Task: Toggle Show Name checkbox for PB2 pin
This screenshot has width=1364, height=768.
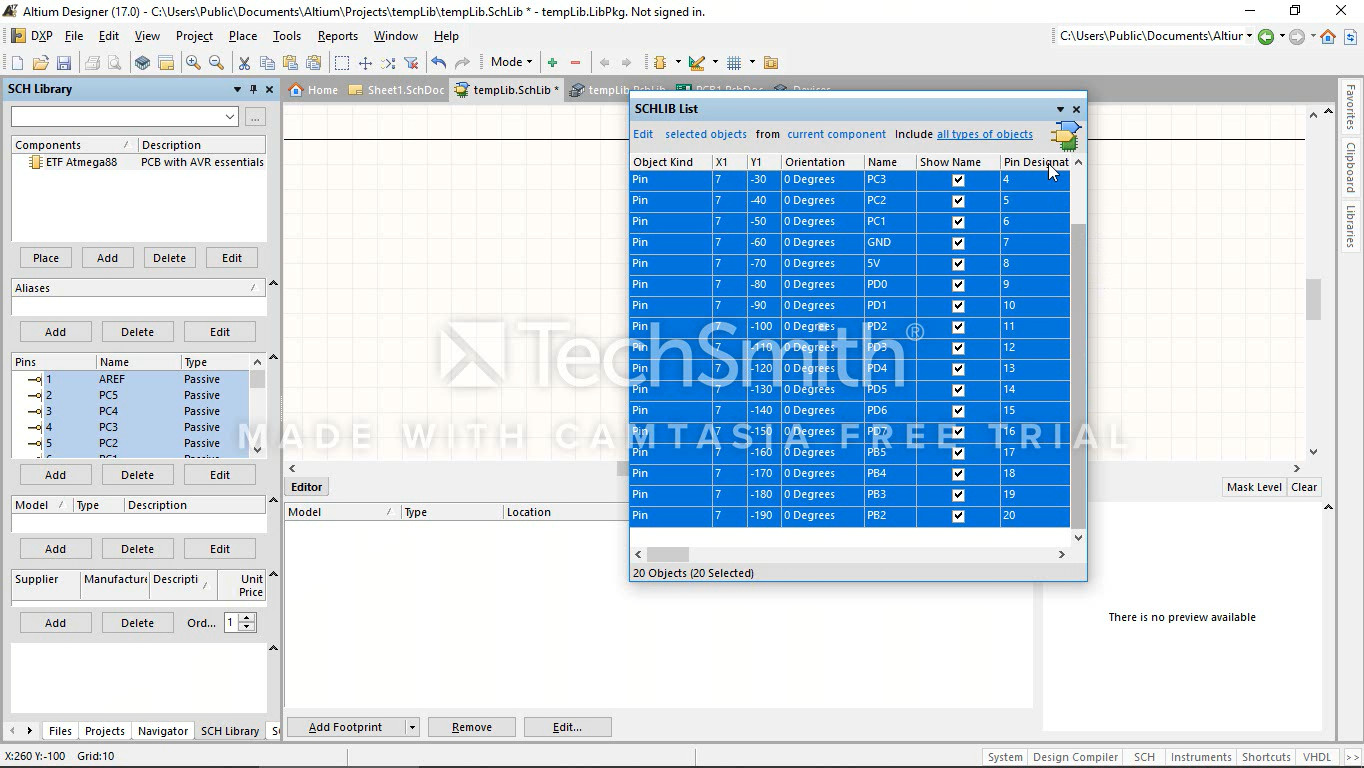Action: 958,516
